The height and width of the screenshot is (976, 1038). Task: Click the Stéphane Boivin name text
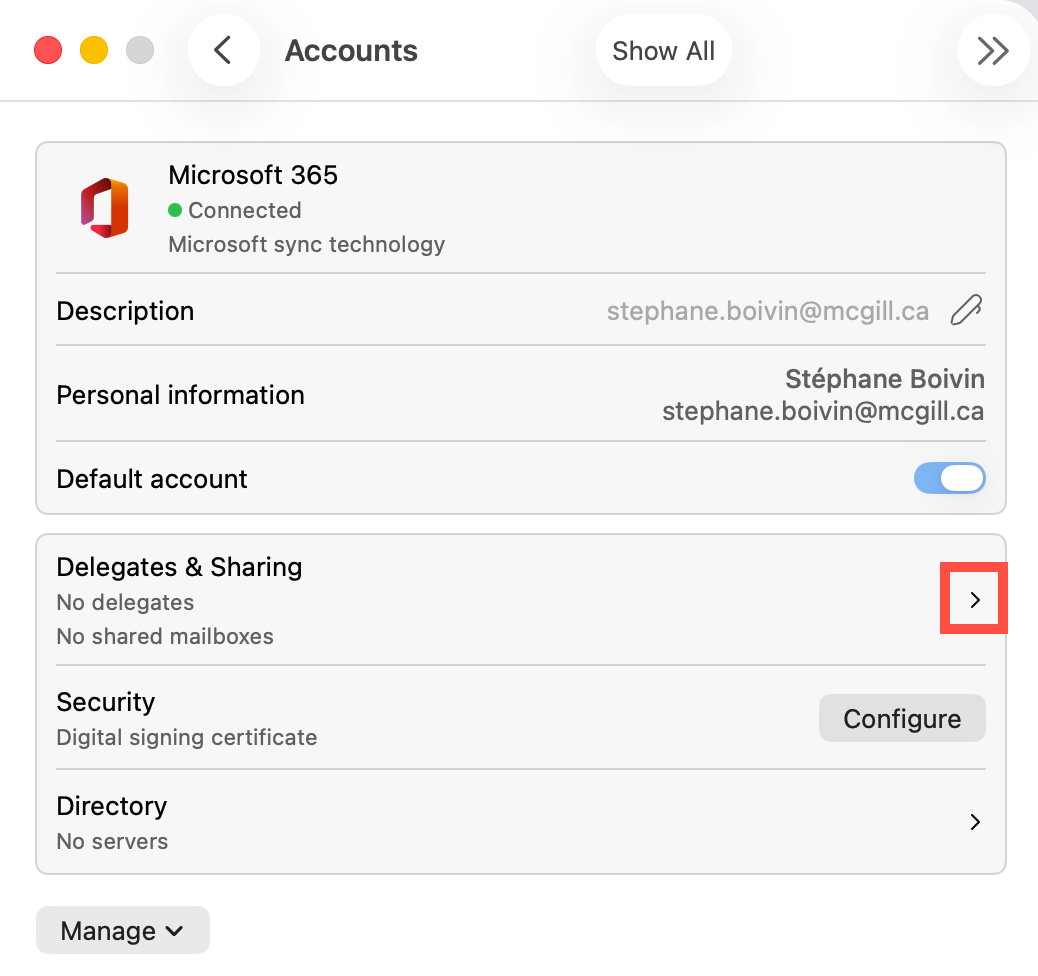point(884,379)
